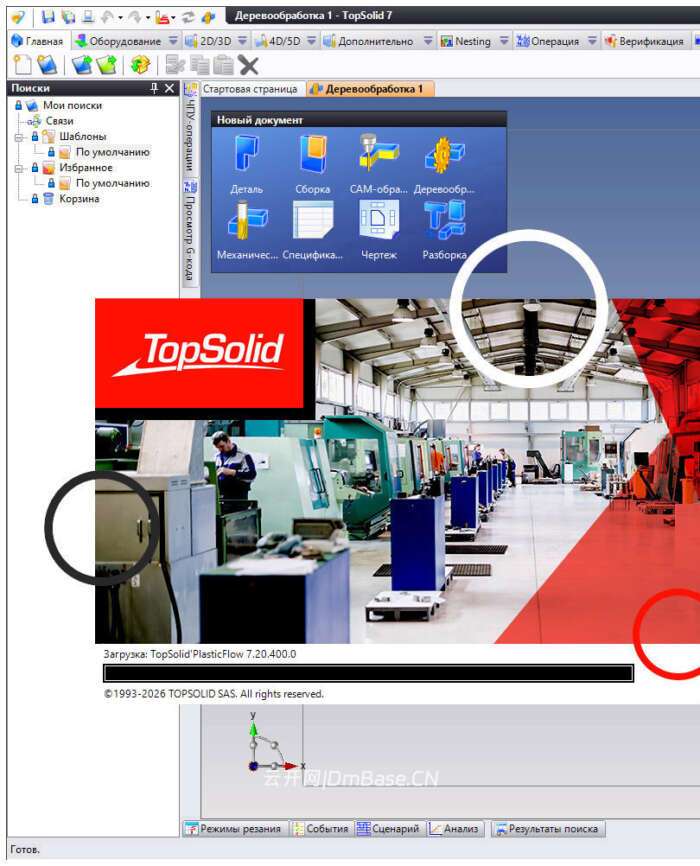
Task: Open the Nesting ribbon tab
Action: point(466,41)
